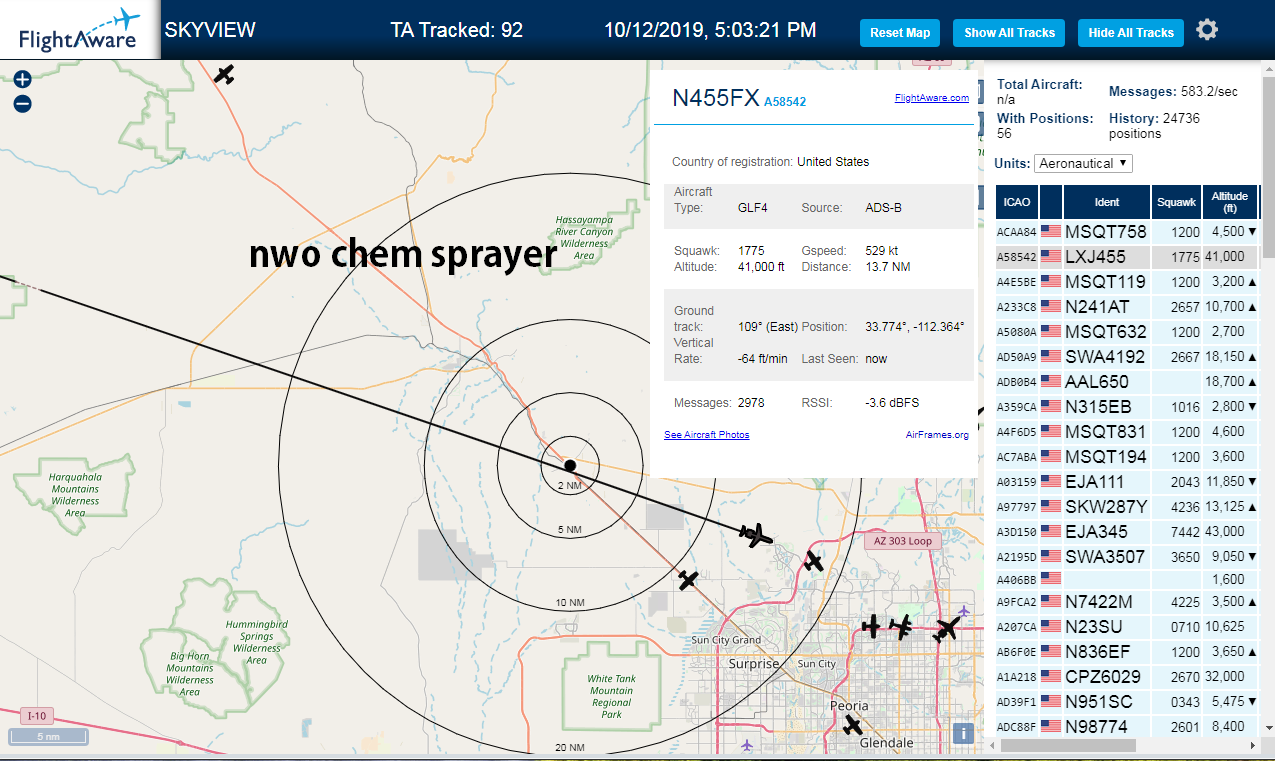Sort table by Altitude (ft) column header
1275x761 pixels.
pos(1230,202)
